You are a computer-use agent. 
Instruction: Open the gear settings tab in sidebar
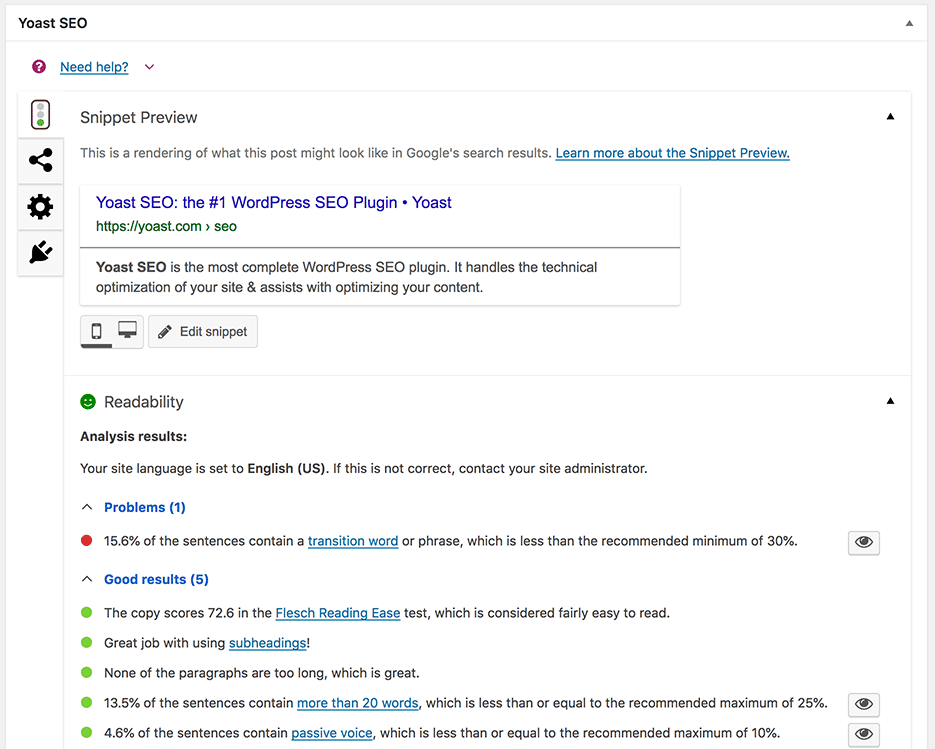tap(40, 207)
